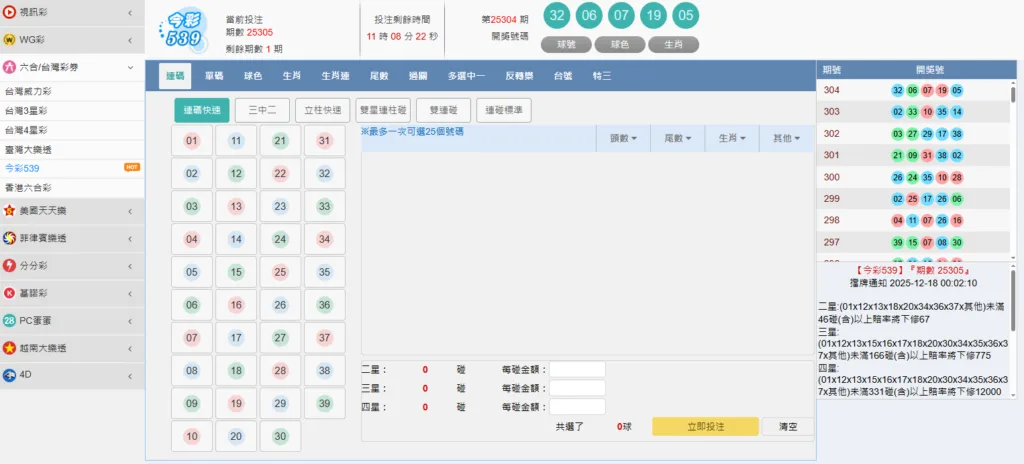
Task: Switch to the 多選中一 tab
Action: coord(466,76)
